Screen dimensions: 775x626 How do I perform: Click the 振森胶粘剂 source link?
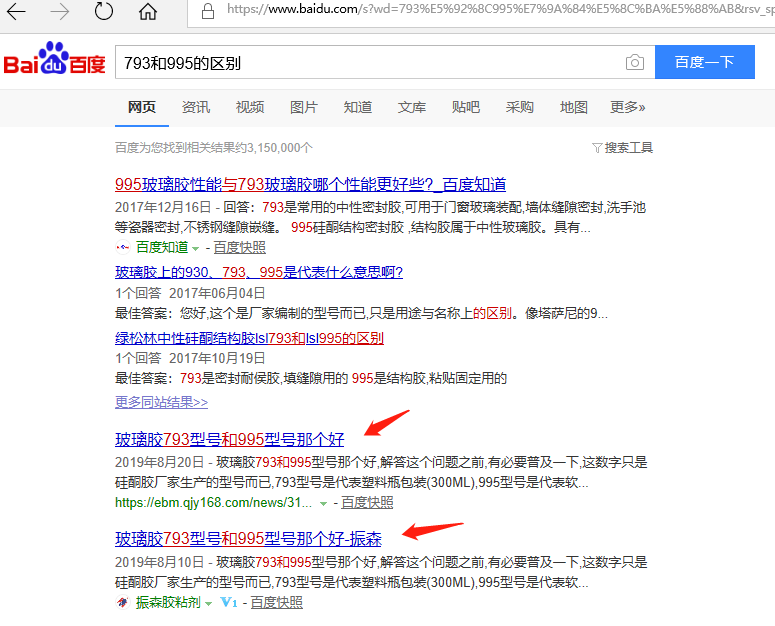tap(169, 602)
